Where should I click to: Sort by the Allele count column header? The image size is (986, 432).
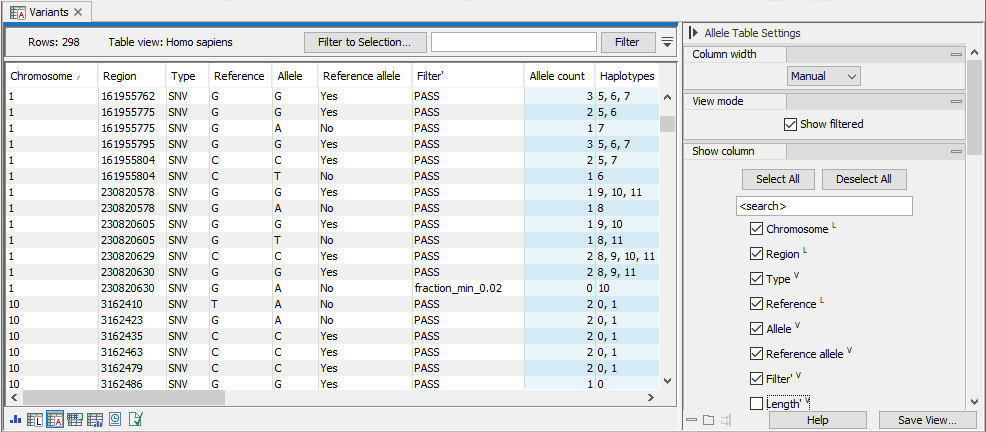[559, 76]
